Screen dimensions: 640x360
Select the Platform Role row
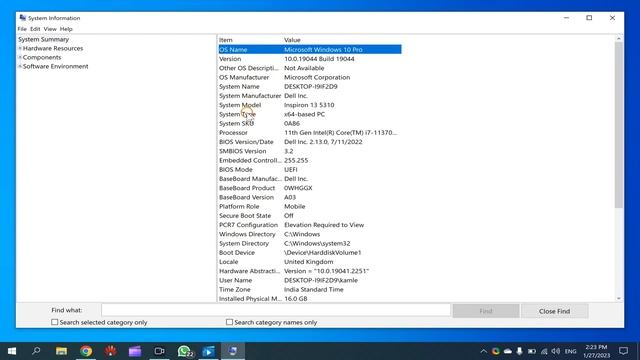click(310, 207)
